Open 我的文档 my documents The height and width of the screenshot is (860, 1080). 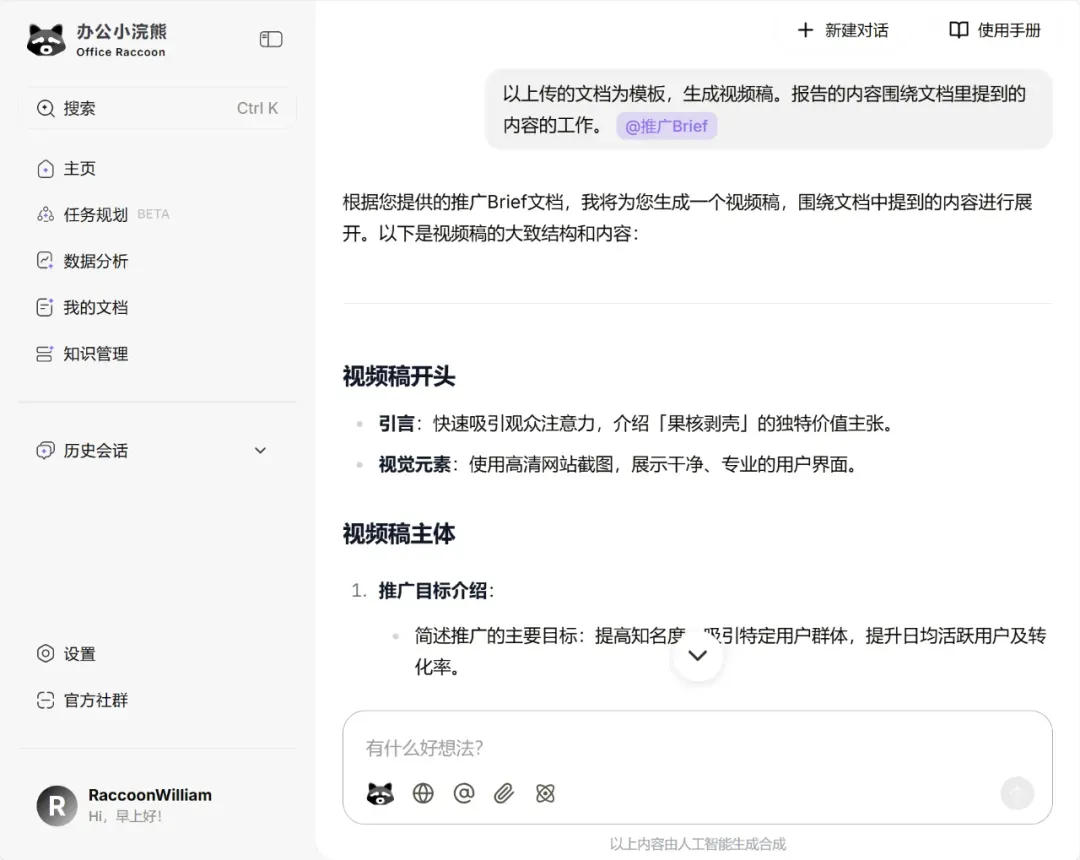96,307
